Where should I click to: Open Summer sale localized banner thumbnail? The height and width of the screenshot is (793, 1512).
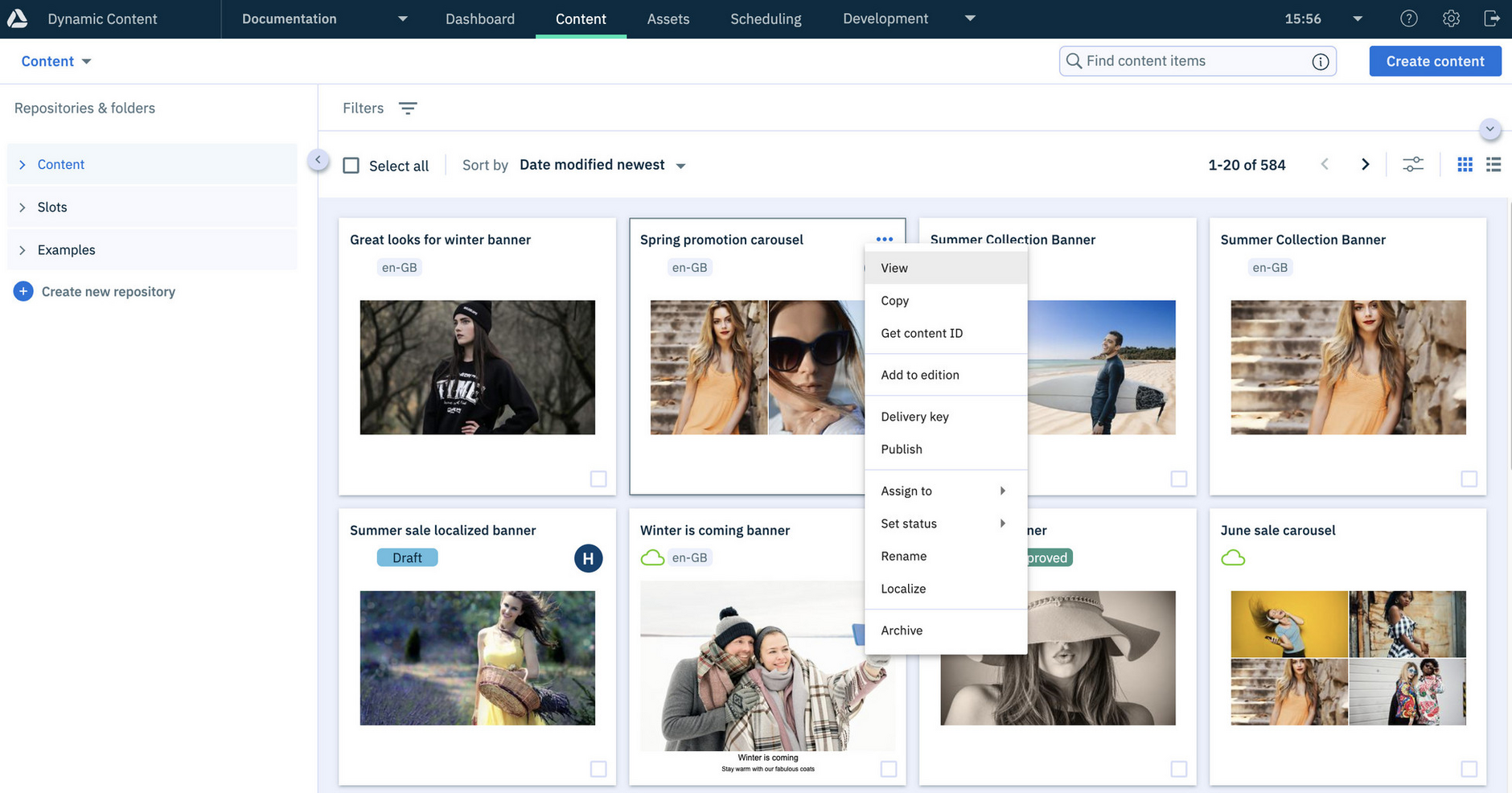tap(478, 658)
